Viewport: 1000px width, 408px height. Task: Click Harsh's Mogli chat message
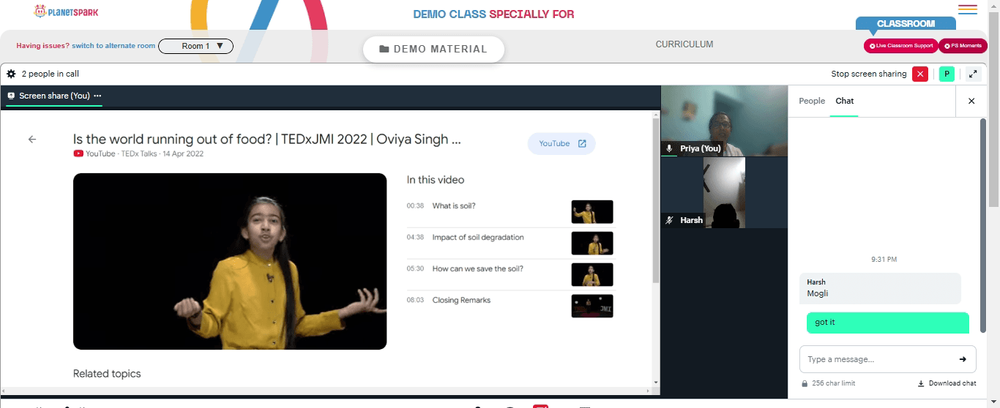tap(880, 288)
